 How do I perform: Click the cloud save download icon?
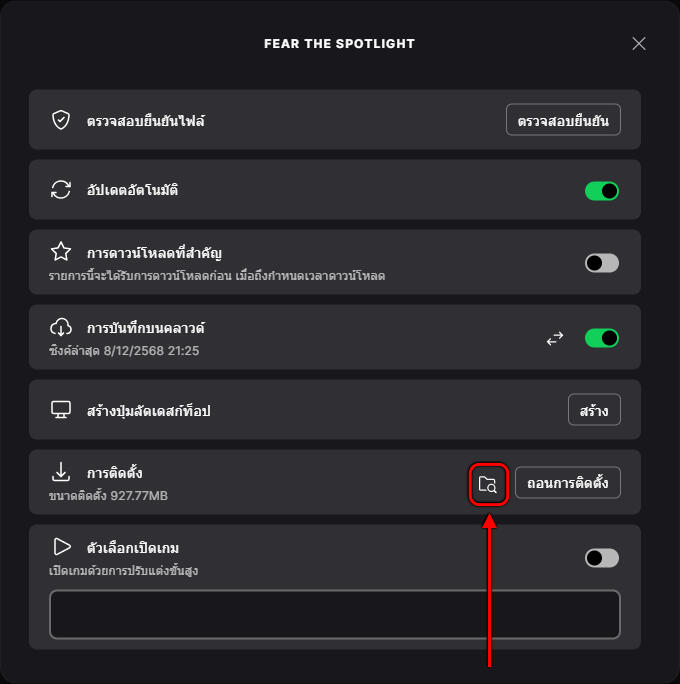pyautogui.click(x=61, y=327)
